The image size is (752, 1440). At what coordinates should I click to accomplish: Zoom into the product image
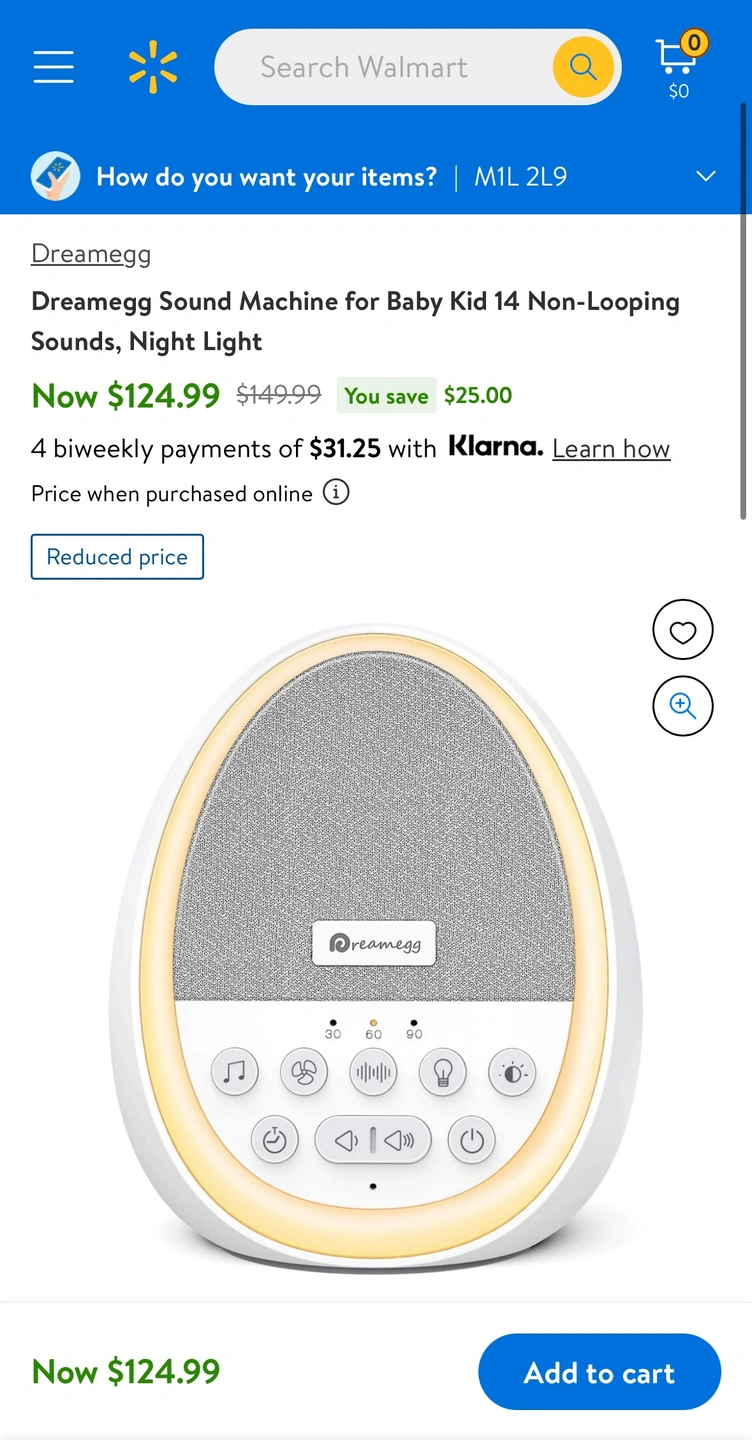click(682, 706)
